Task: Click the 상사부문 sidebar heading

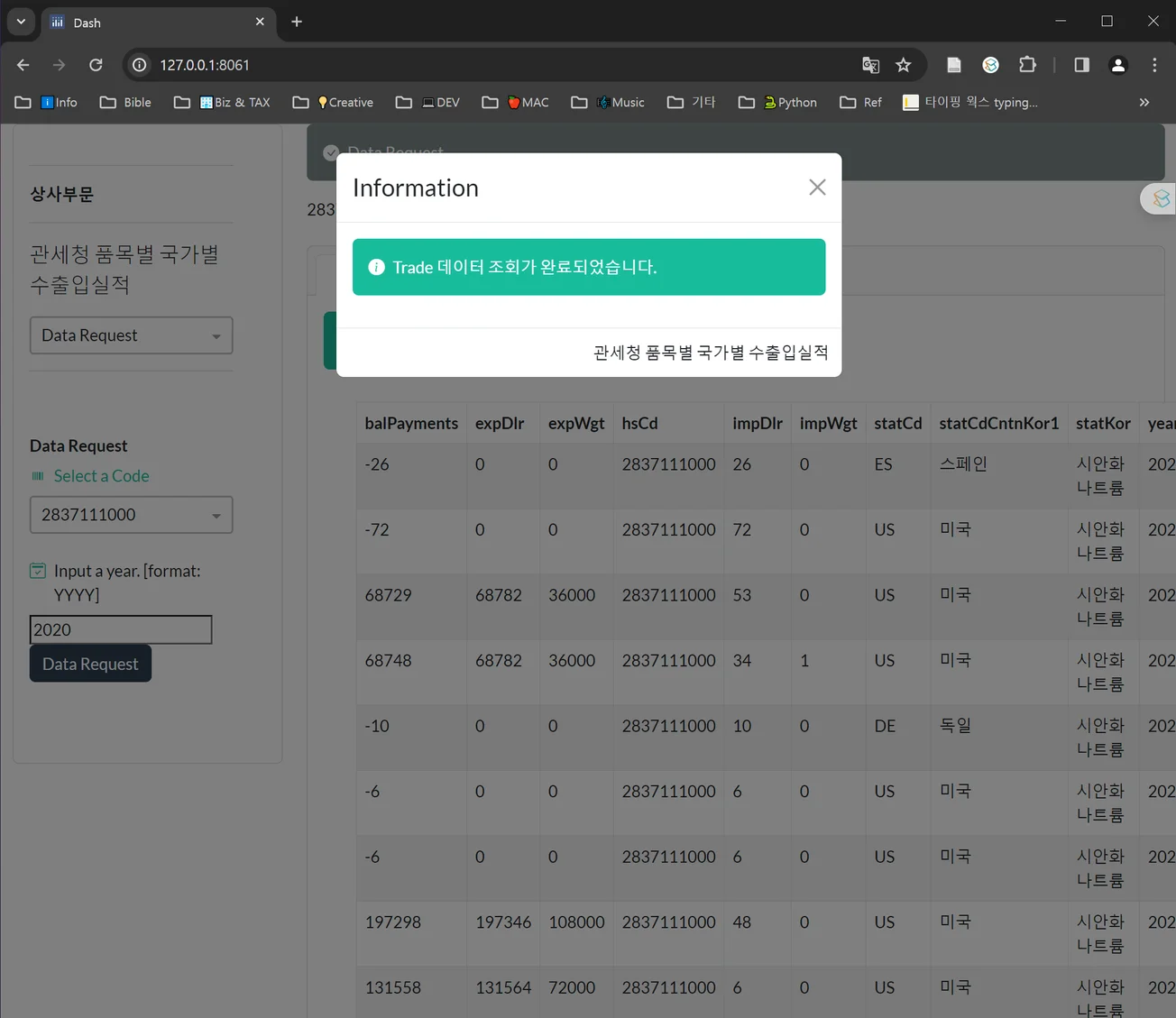Action: (61, 194)
